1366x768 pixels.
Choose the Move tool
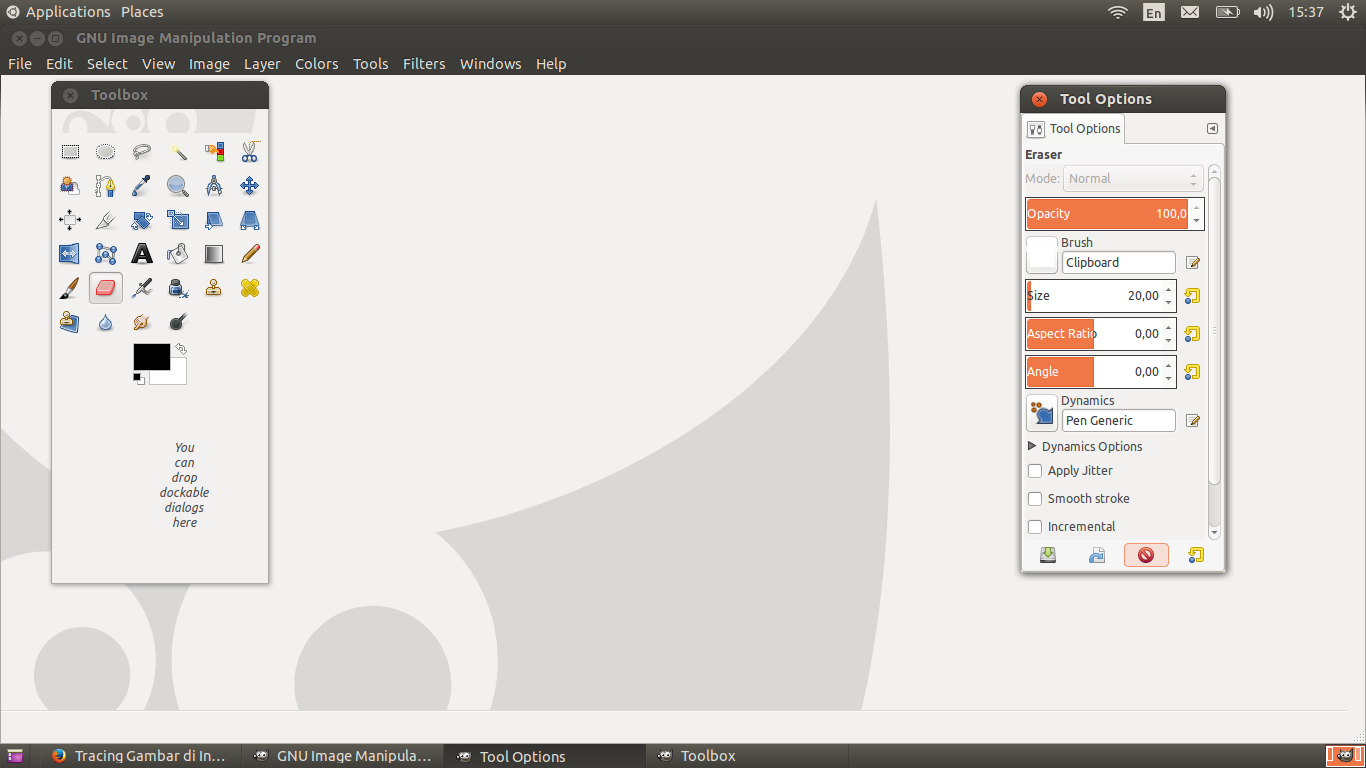[250, 186]
